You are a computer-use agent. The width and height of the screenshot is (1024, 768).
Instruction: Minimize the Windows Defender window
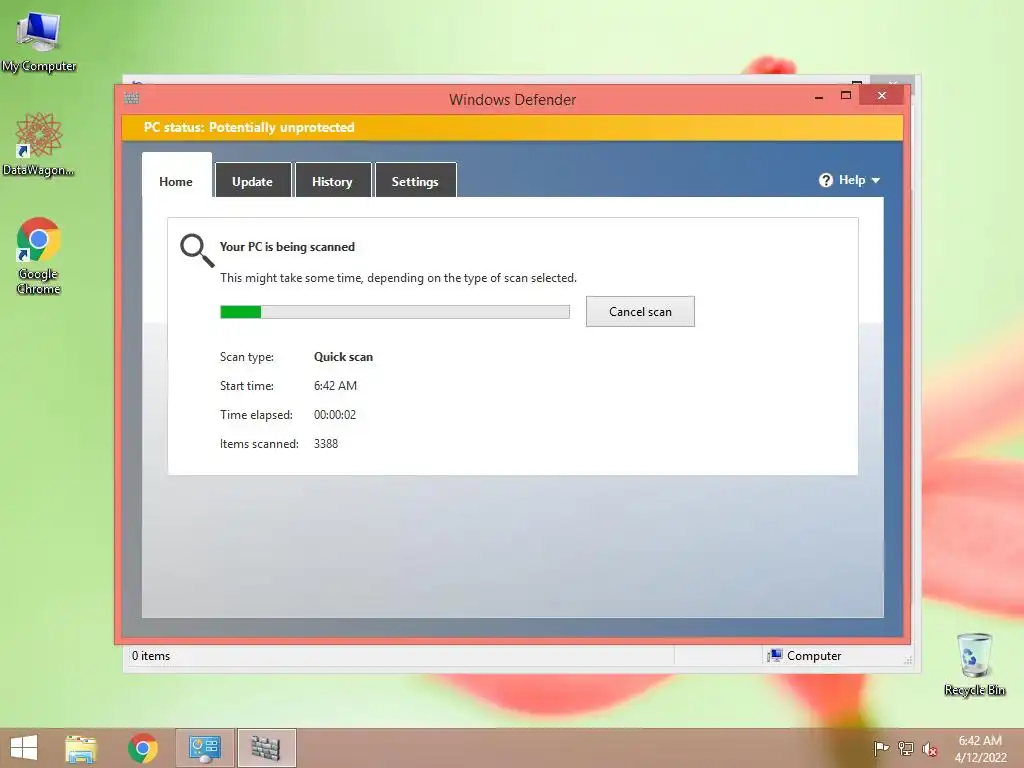[x=819, y=97]
